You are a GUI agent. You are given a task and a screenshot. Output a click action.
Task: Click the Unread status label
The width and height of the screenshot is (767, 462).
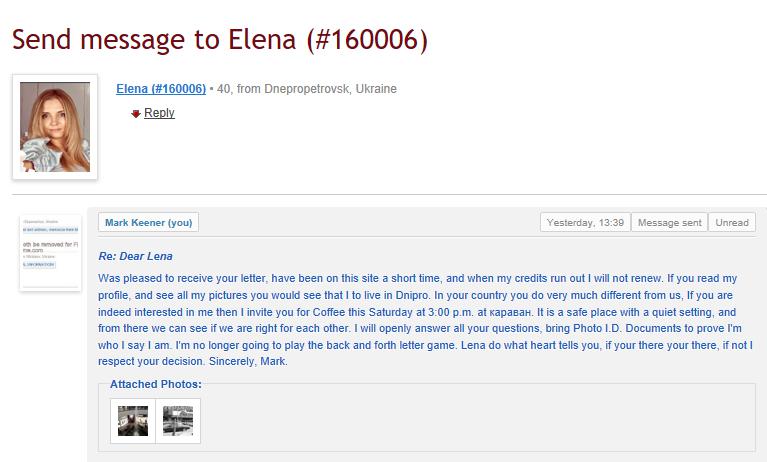(x=732, y=222)
